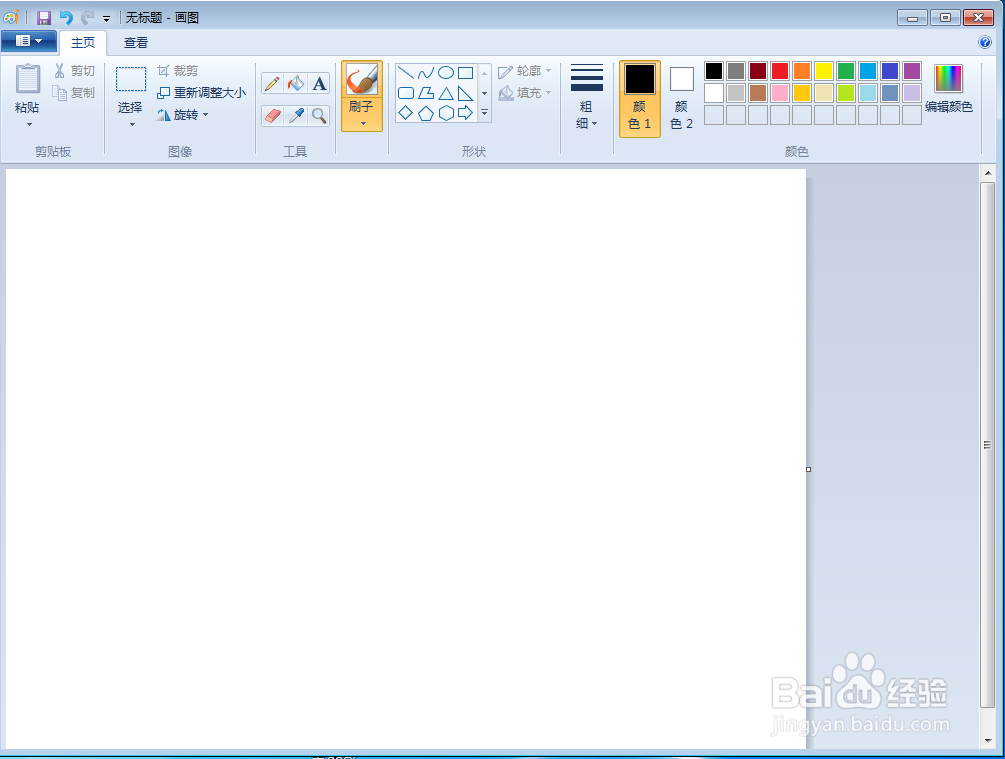The width and height of the screenshot is (1005, 759).
Task: Expand the Paste (粘贴) dropdown arrow
Action: pyautogui.click(x=29, y=124)
